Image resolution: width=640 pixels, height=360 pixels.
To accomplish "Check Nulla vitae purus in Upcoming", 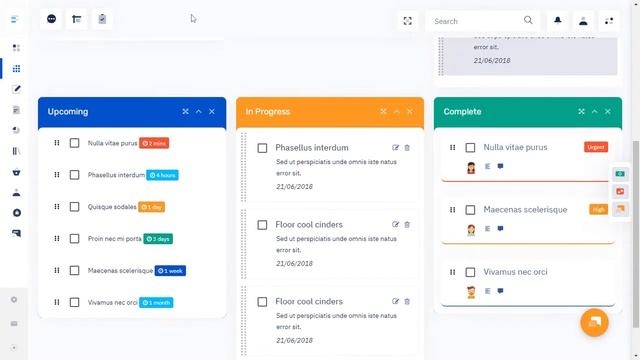I will point(74,143).
